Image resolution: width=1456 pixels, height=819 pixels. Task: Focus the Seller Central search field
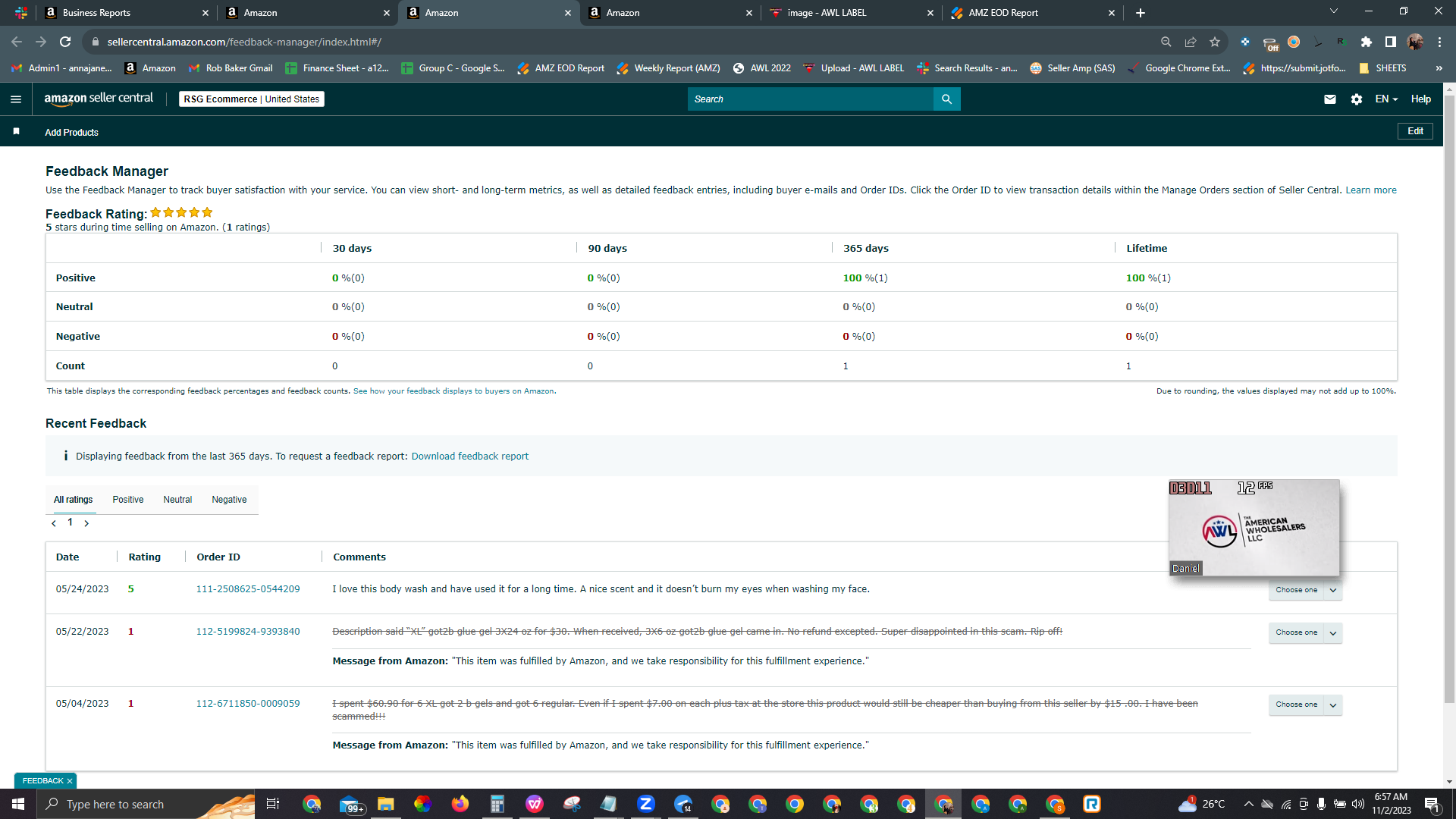point(811,99)
